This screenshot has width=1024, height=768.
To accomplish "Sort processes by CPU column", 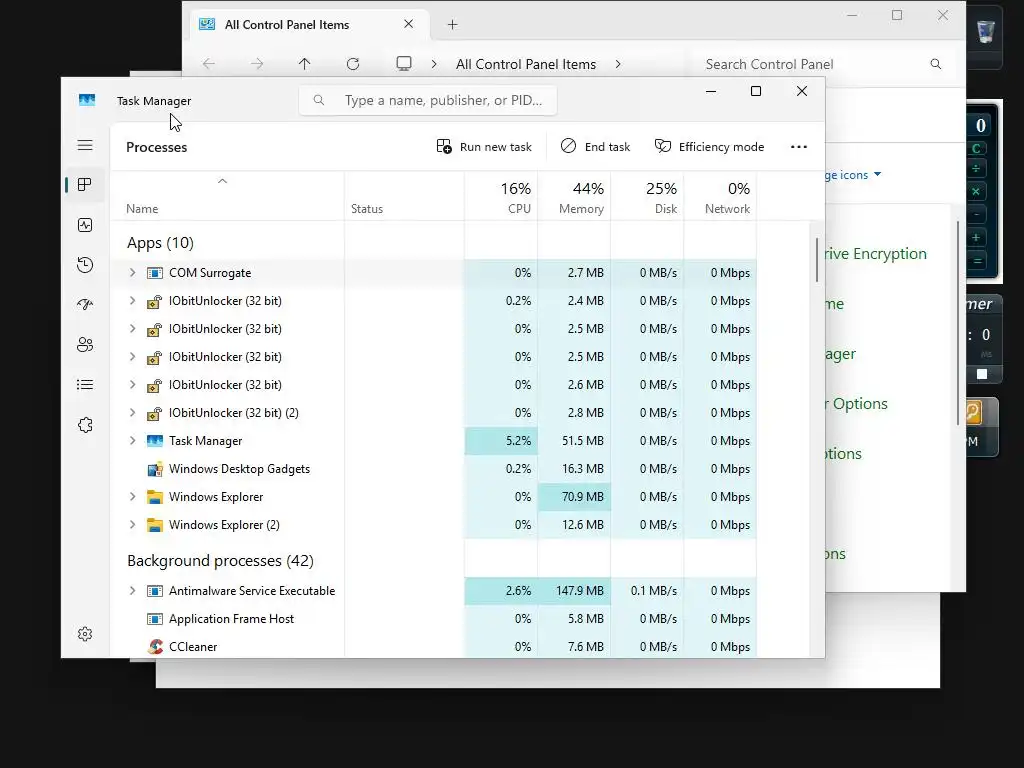I will pyautogui.click(x=502, y=197).
